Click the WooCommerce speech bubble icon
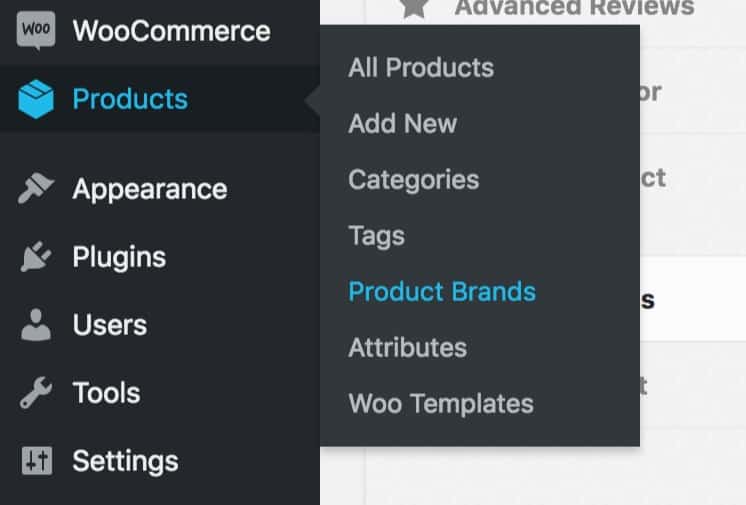This screenshot has width=746, height=505. click(36, 30)
